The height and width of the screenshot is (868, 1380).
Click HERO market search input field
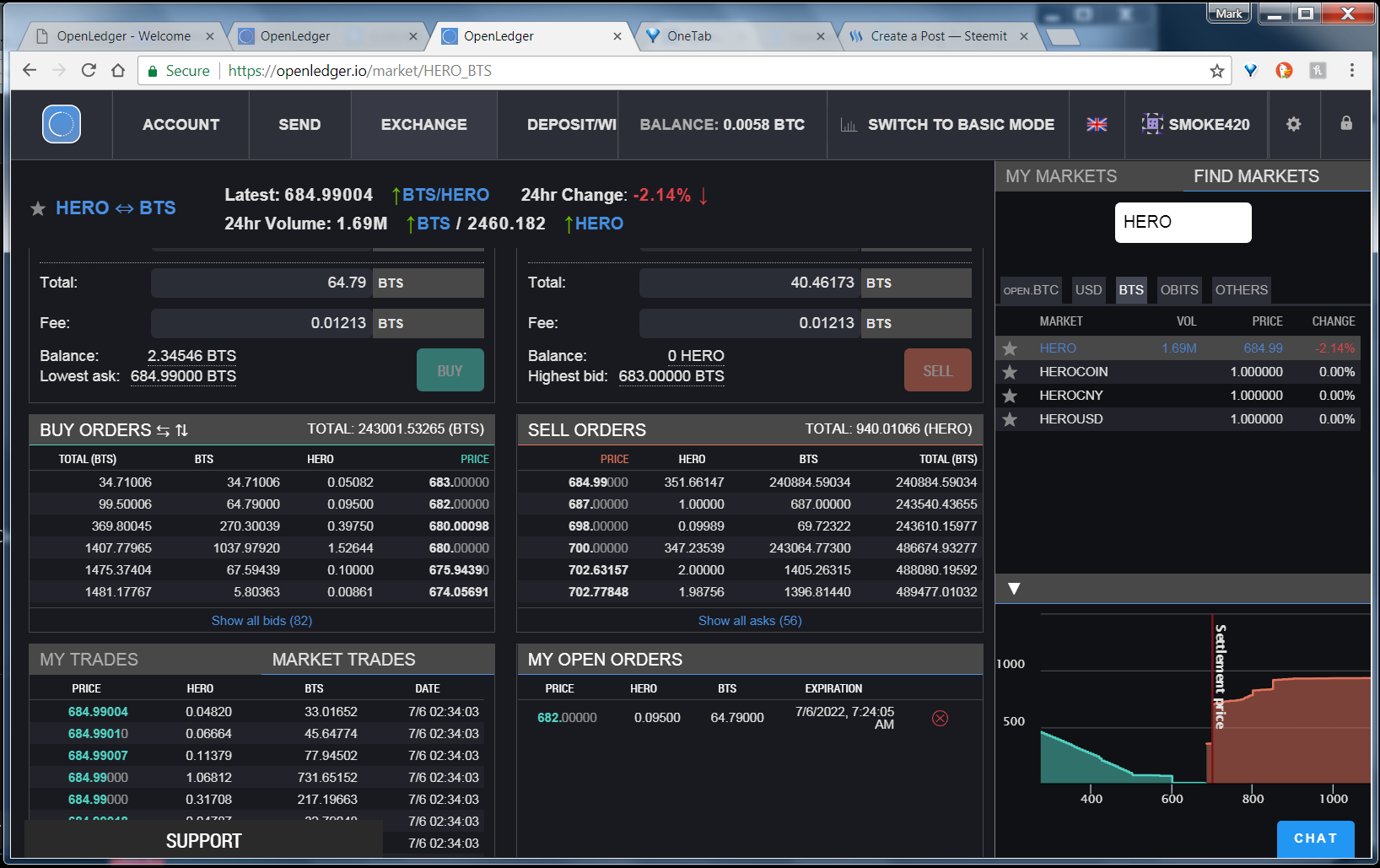pos(1183,222)
